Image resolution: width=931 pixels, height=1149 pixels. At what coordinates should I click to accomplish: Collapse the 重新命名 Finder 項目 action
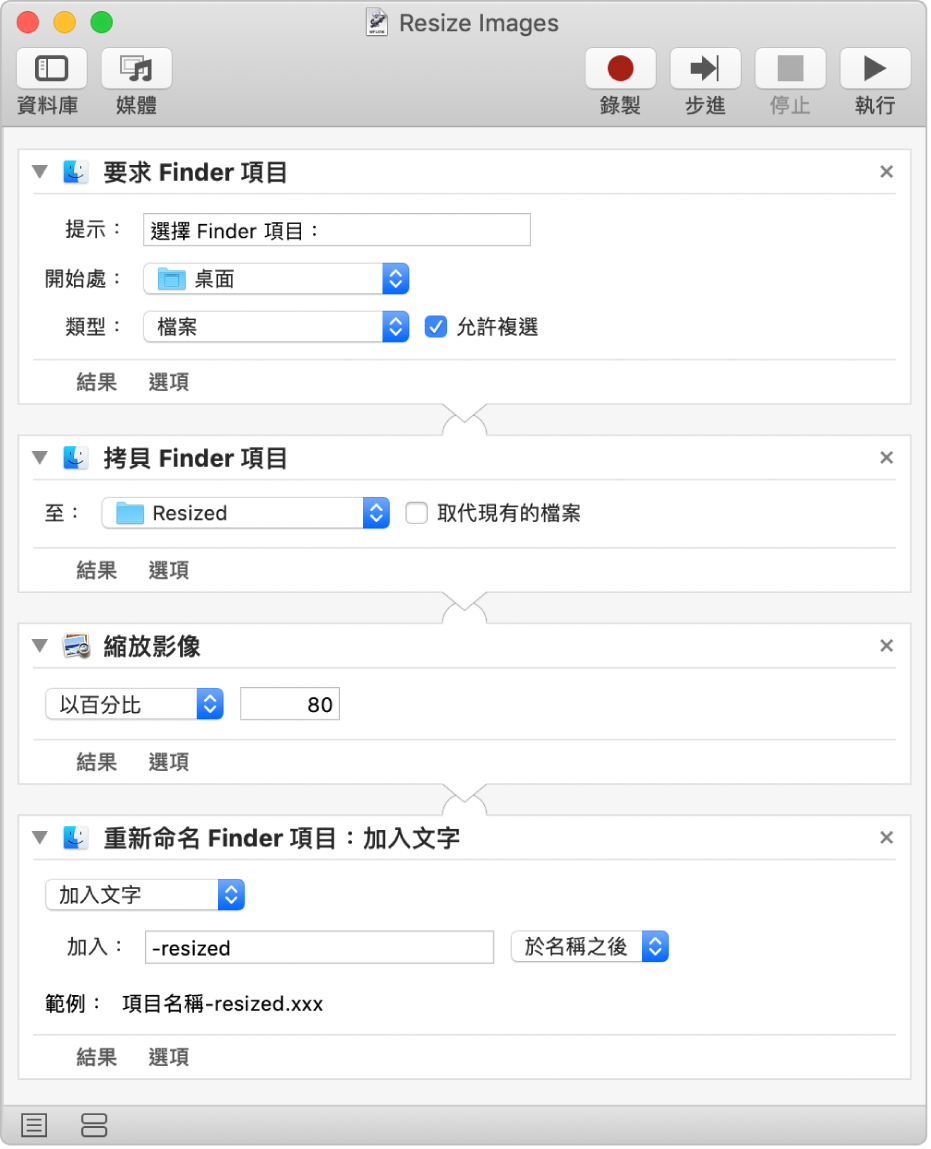pos(40,837)
